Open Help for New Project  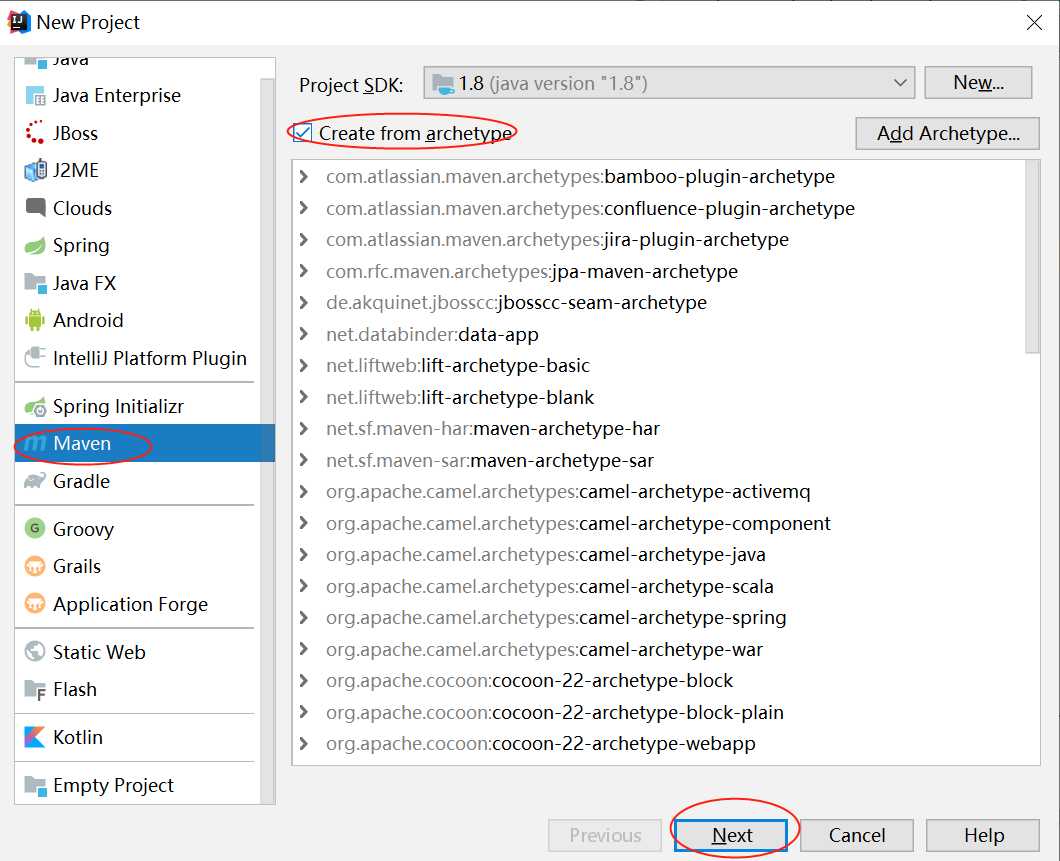click(x=983, y=835)
